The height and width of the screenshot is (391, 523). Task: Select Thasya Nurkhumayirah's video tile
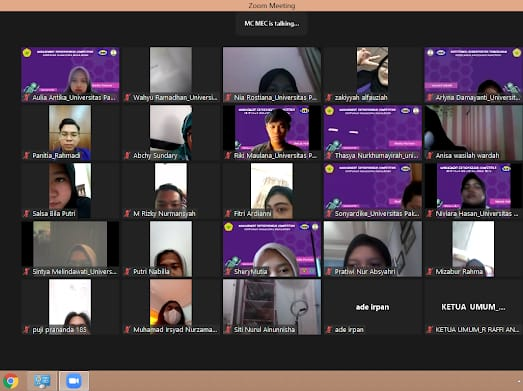tap(373, 132)
